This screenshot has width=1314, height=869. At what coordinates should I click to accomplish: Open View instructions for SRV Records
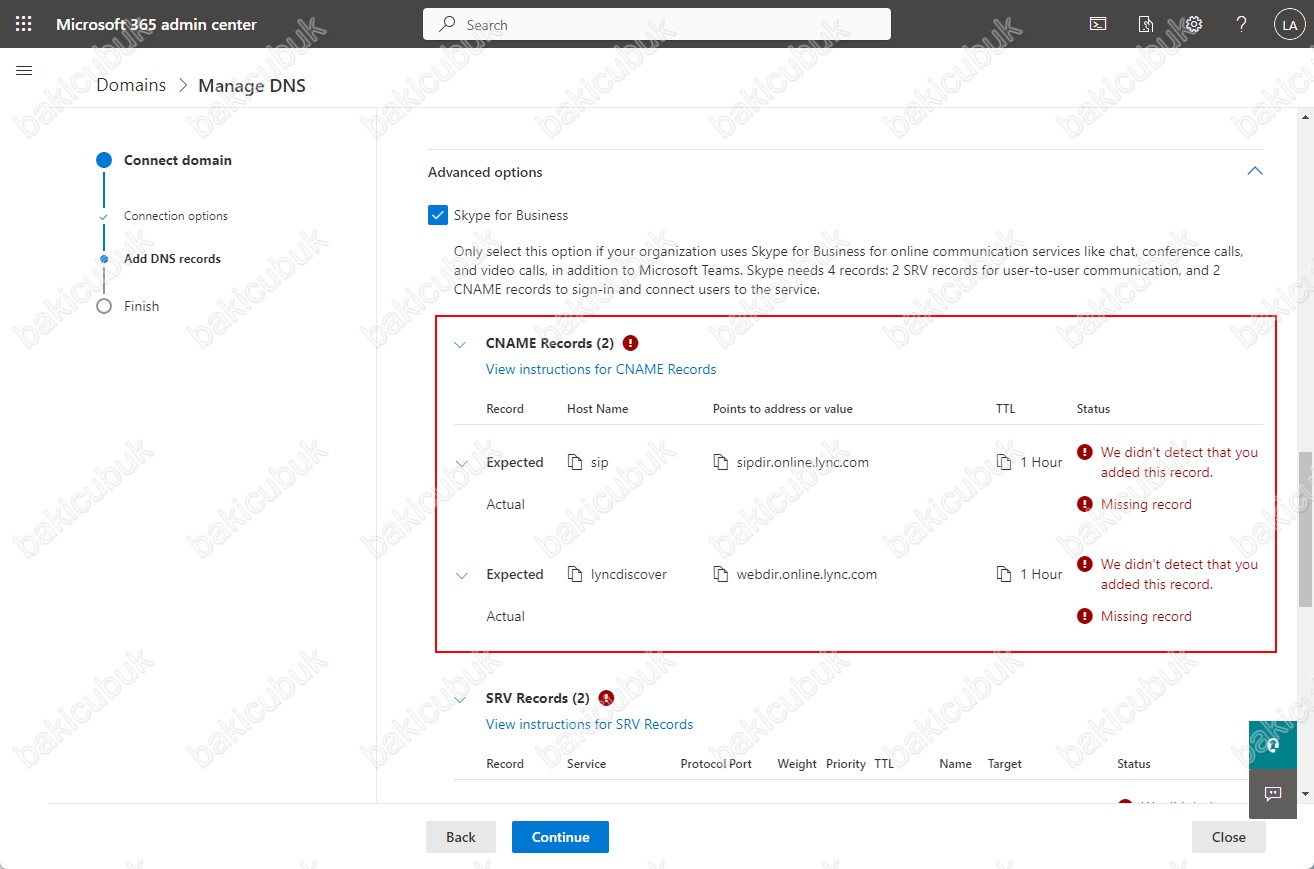[589, 724]
